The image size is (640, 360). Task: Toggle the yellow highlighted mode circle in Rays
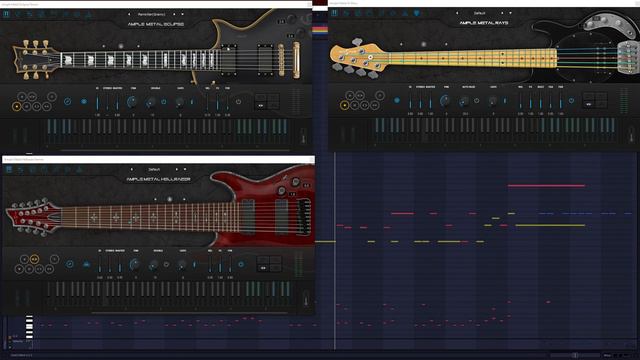pos(344,105)
